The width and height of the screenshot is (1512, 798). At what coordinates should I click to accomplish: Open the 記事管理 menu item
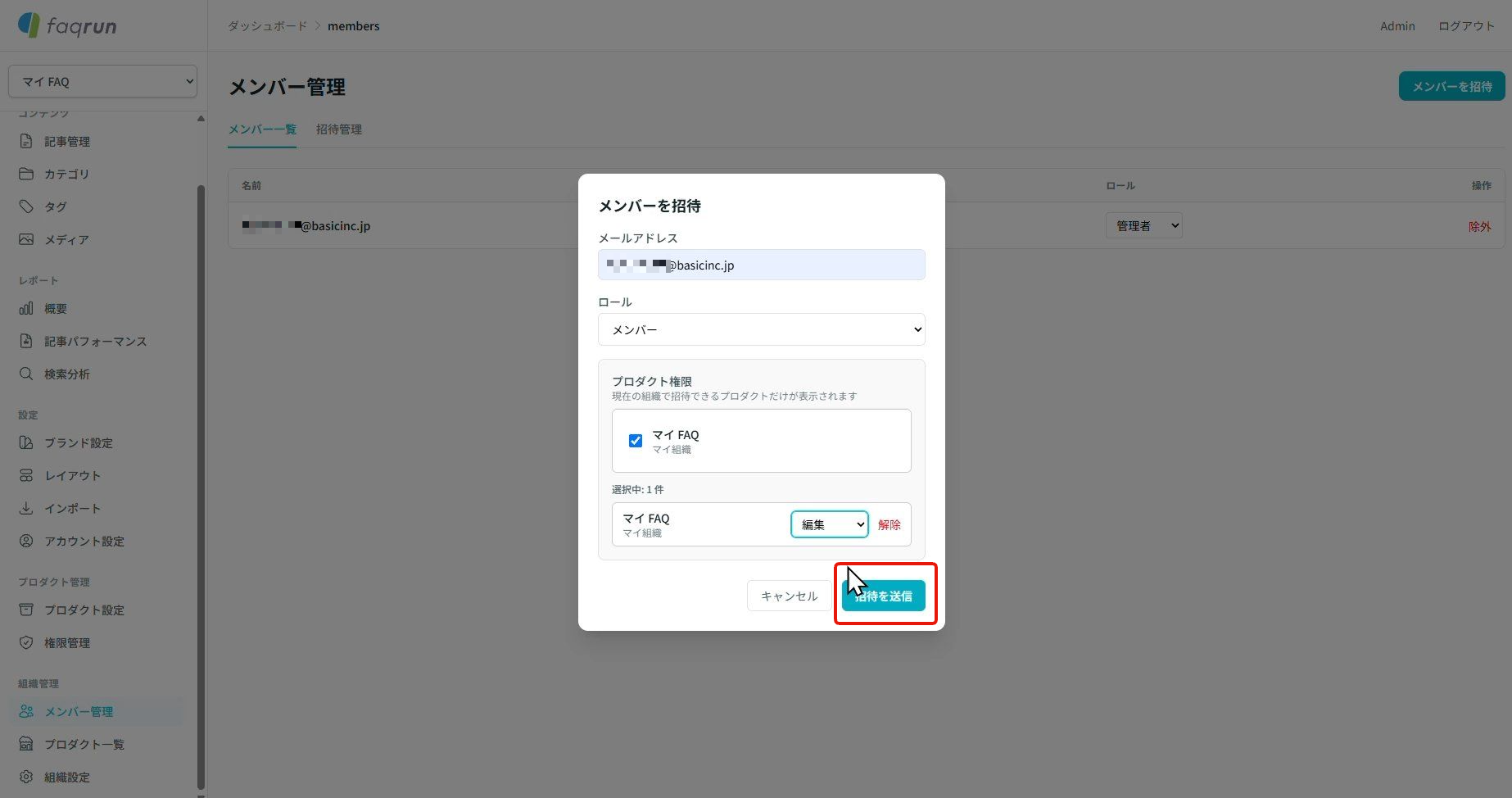coord(67,141)
